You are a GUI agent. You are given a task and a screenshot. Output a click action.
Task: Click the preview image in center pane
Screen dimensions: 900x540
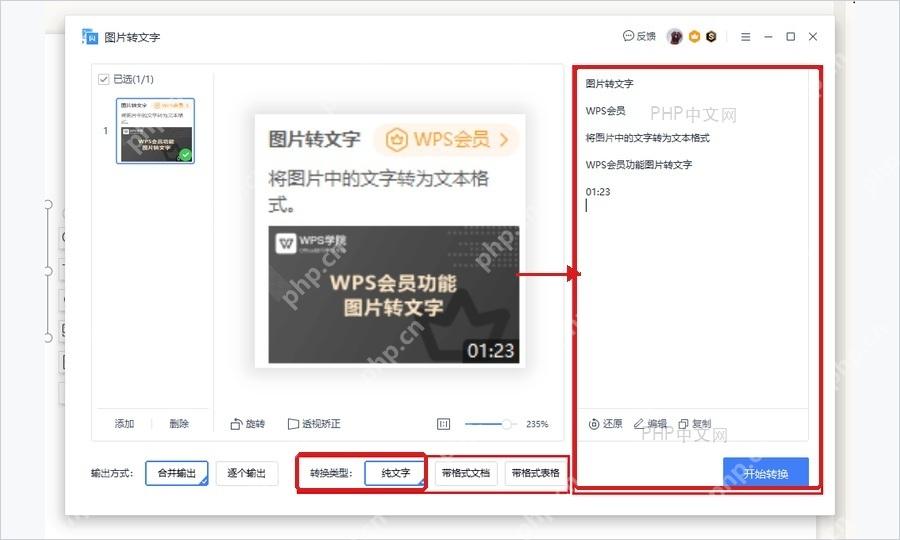click(x=390, y=240)
